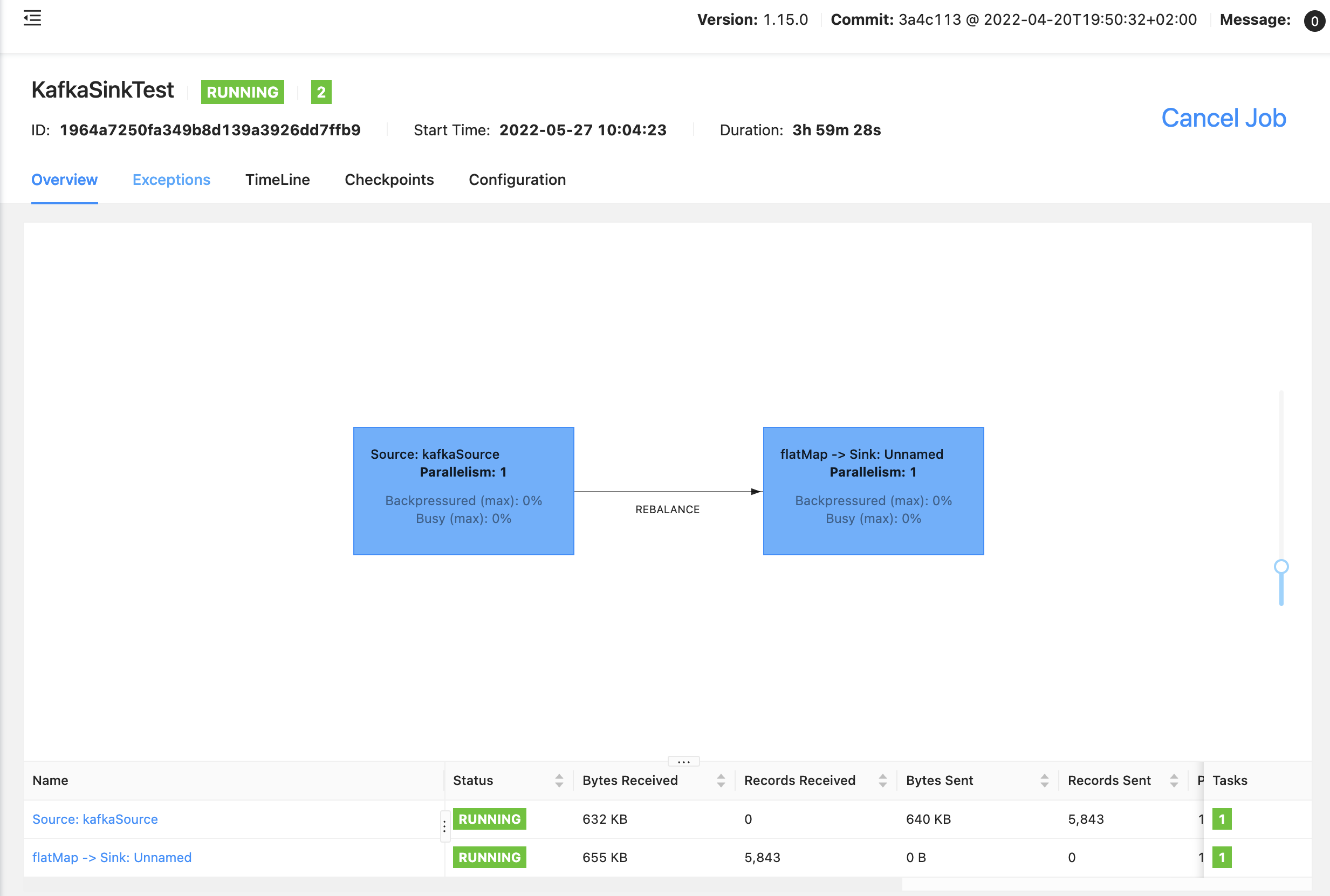
Task: Collapse the sidebar menu fold icon
Action: click(32, 19)
